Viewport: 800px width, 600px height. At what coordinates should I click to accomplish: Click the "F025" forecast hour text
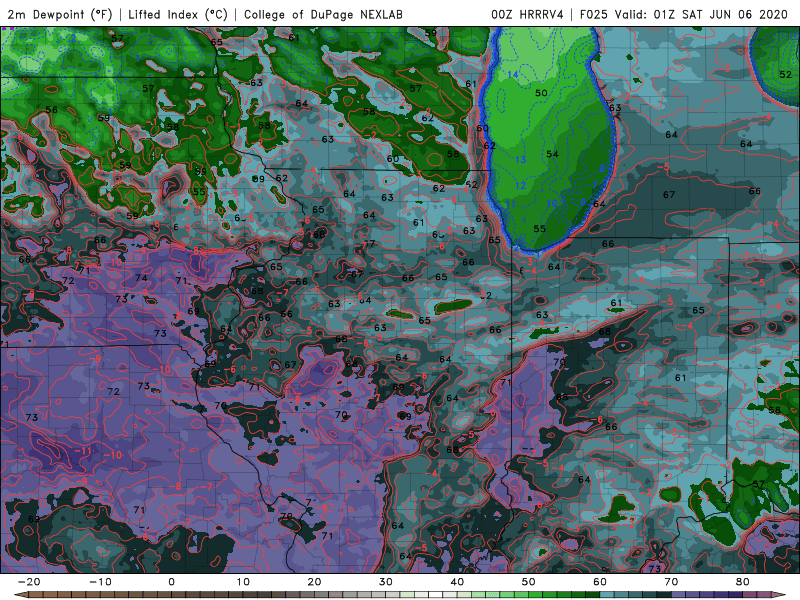coord(594,14)
